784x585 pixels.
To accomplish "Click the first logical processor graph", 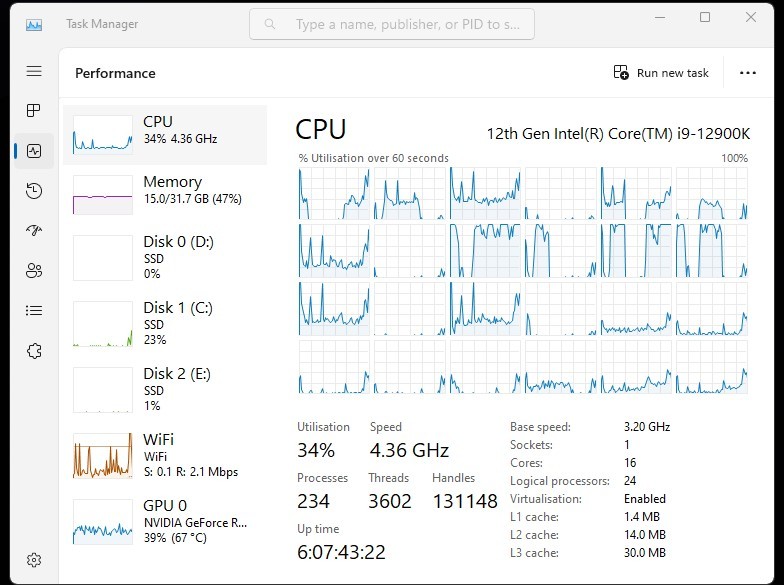I will [333, 193].
